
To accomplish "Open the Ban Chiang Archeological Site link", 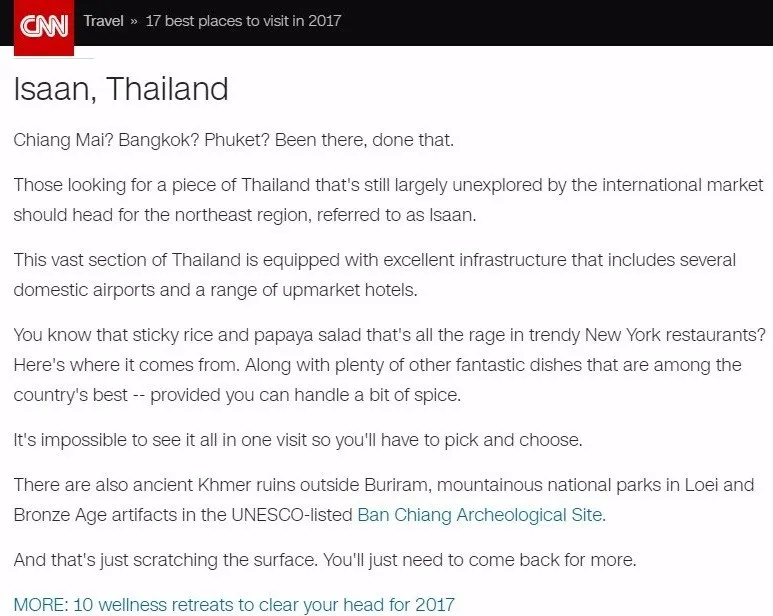I will click(481, 515).
